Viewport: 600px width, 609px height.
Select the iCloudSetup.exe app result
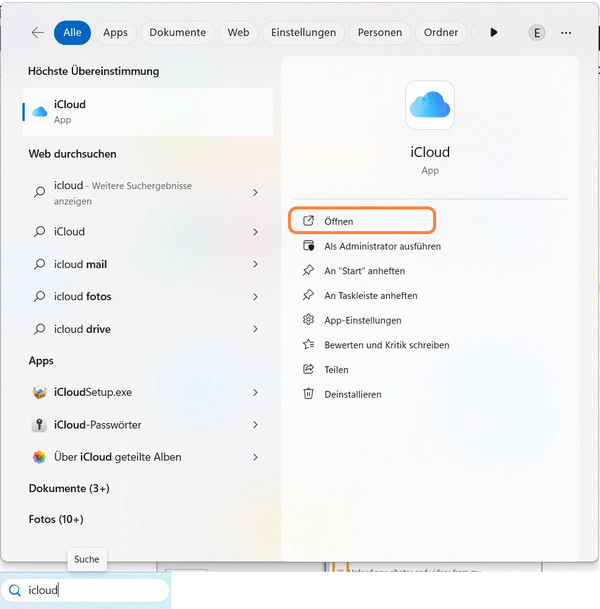[148, 392]
